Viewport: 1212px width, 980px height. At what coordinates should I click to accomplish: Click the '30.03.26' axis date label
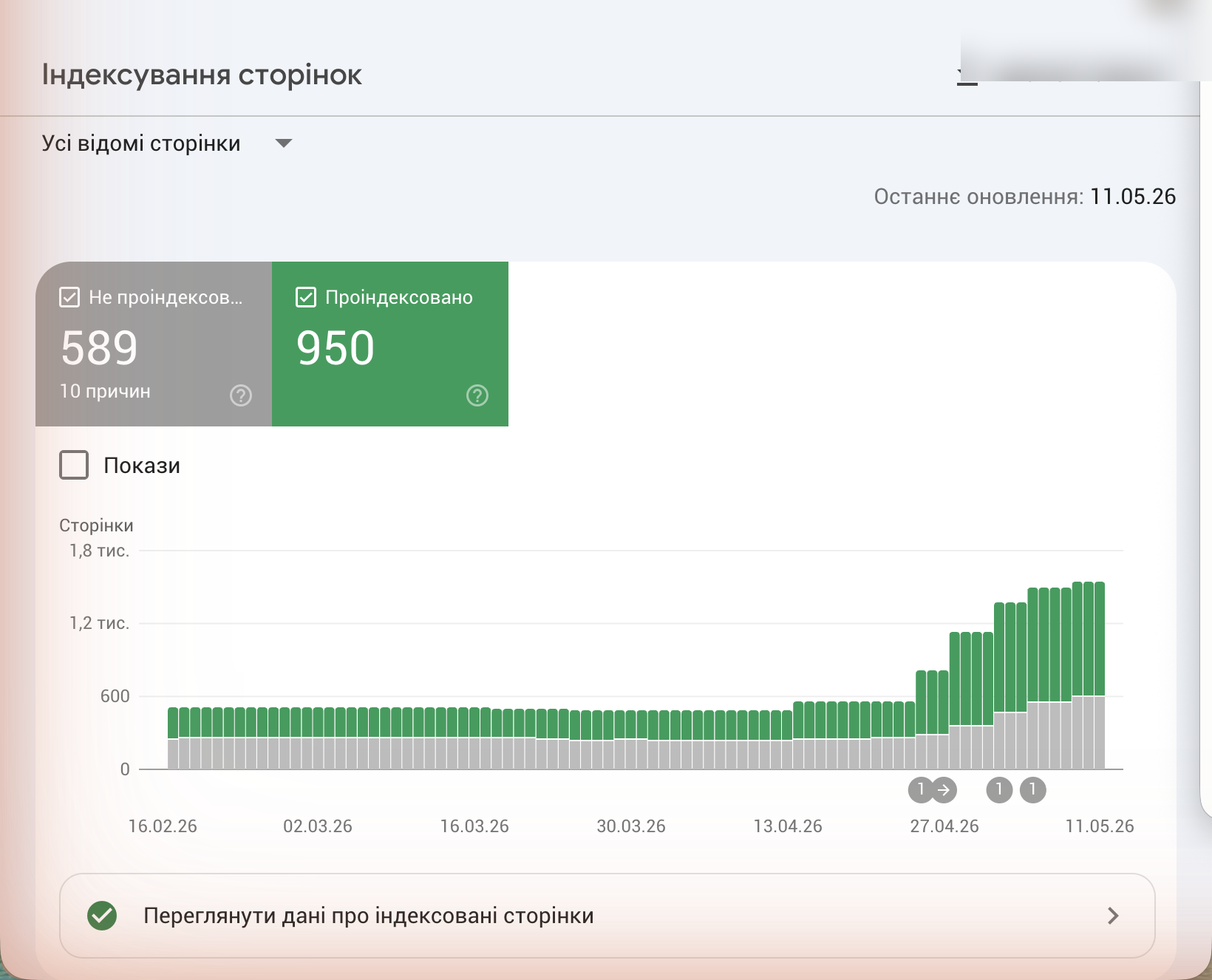click(631, 826)
